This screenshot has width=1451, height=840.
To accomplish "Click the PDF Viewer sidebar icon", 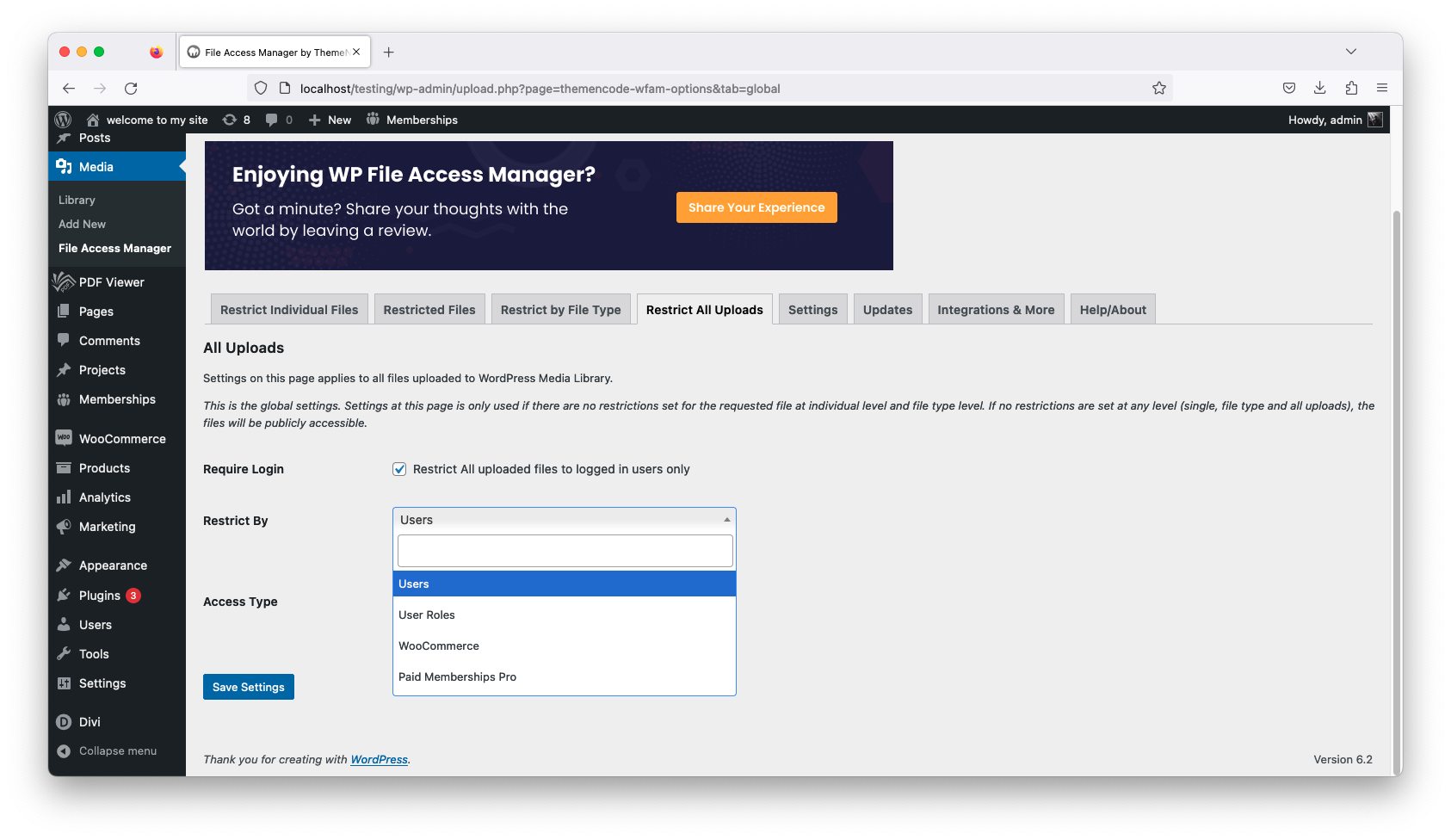I will click(x=64, y=281).
